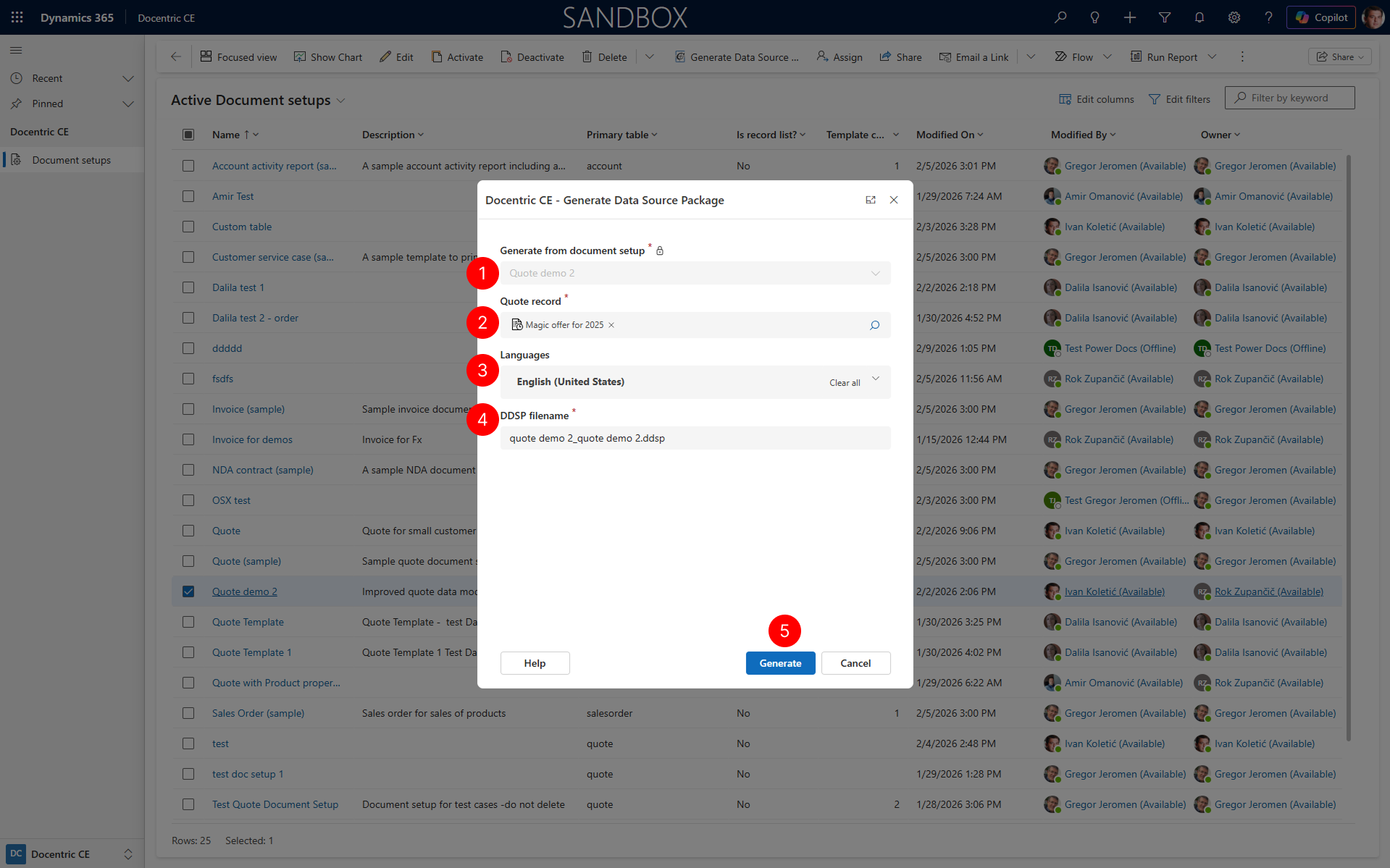This screenshot has height=868, width=1390.
Task: Check the Test Quote Document Setup checkbox
Action: [x=188, y=804]
